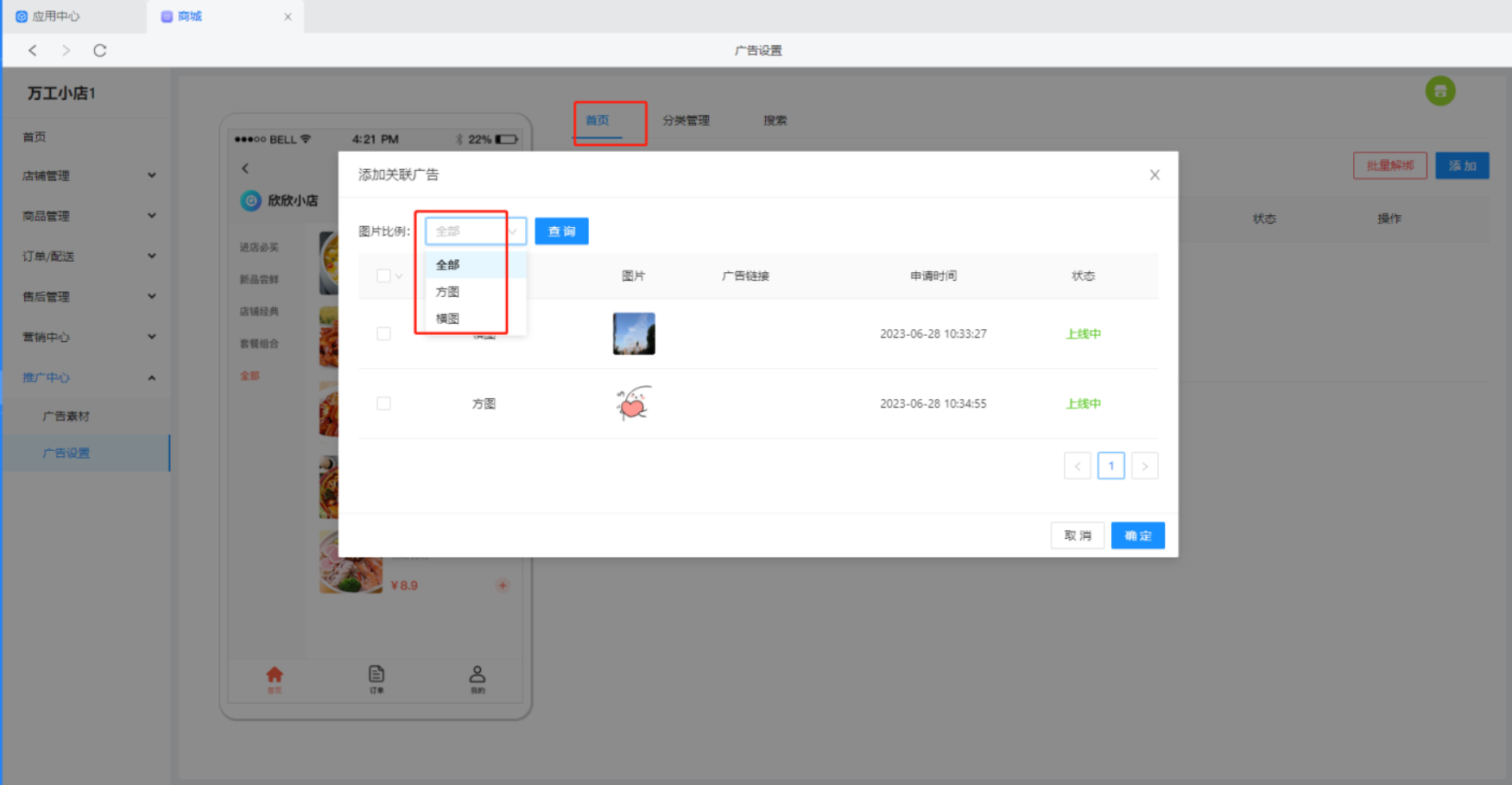Go to next page with right arrow

click(1144, 466)
